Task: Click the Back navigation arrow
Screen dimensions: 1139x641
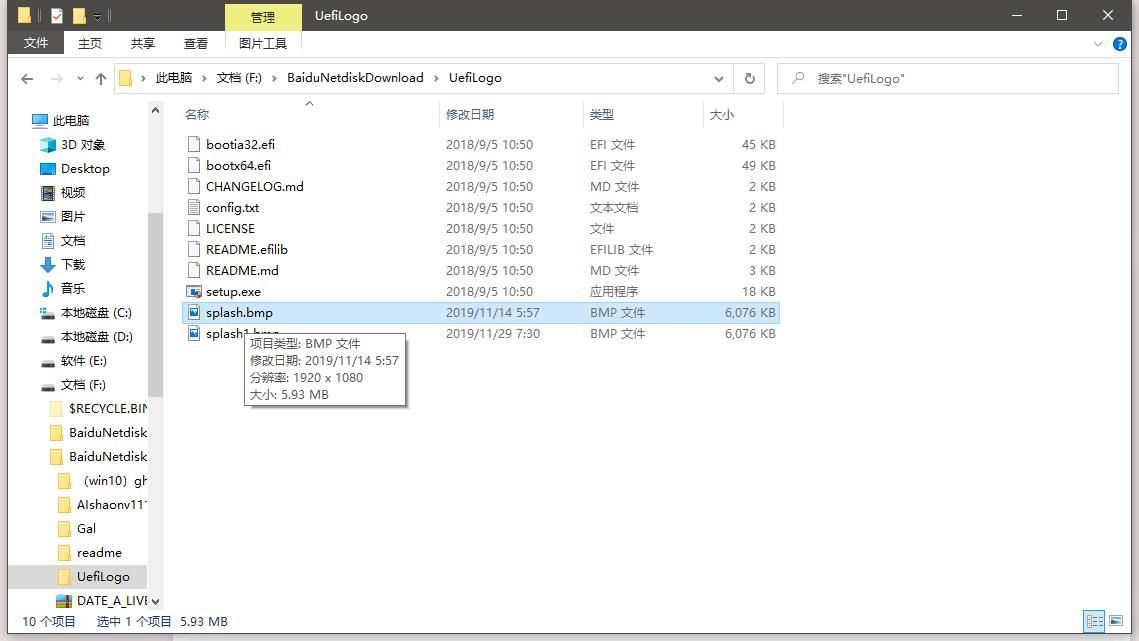Action: click(27, 78)
